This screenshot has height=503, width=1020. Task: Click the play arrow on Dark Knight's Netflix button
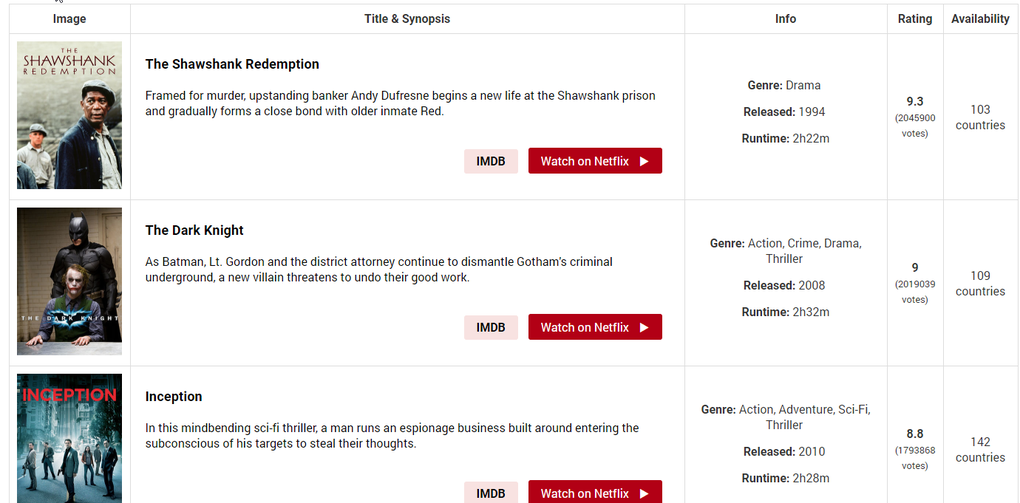point(645,327)
